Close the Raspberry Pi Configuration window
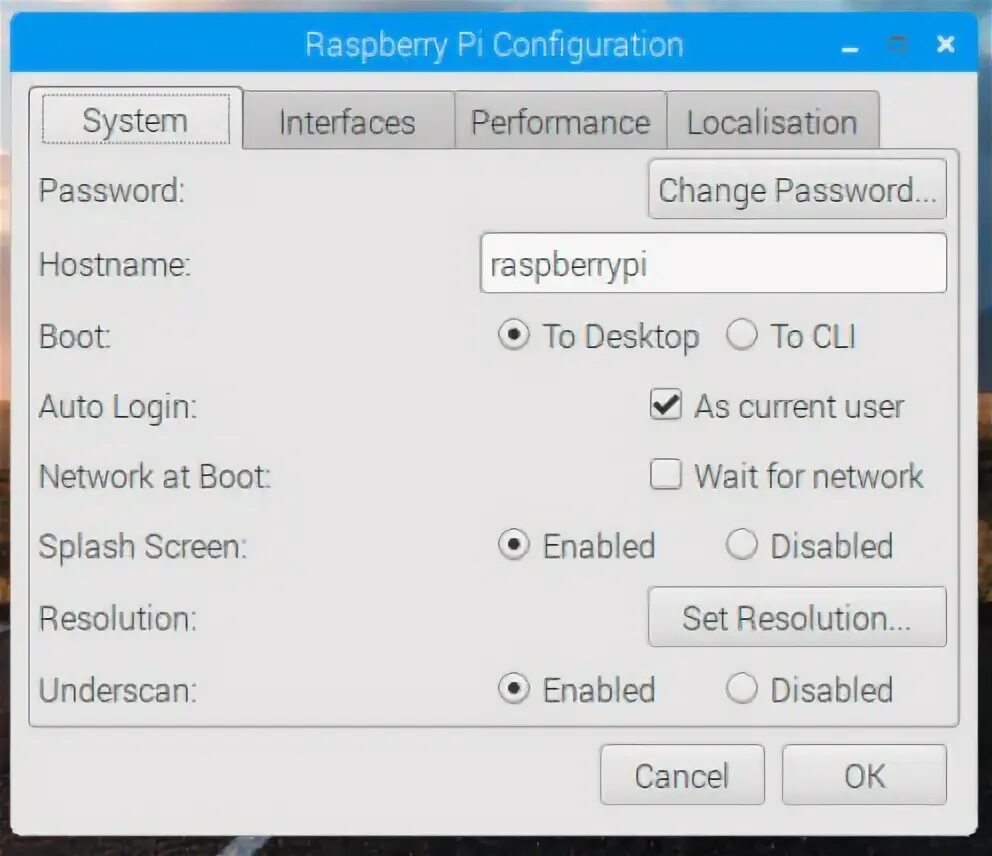992x856 pixels. (x=945, y=44)
